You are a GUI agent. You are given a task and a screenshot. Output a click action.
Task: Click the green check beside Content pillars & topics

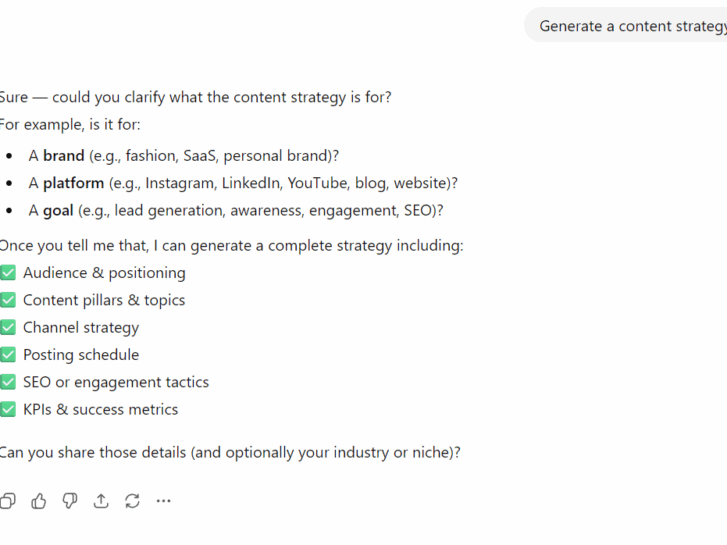[8, 300]
